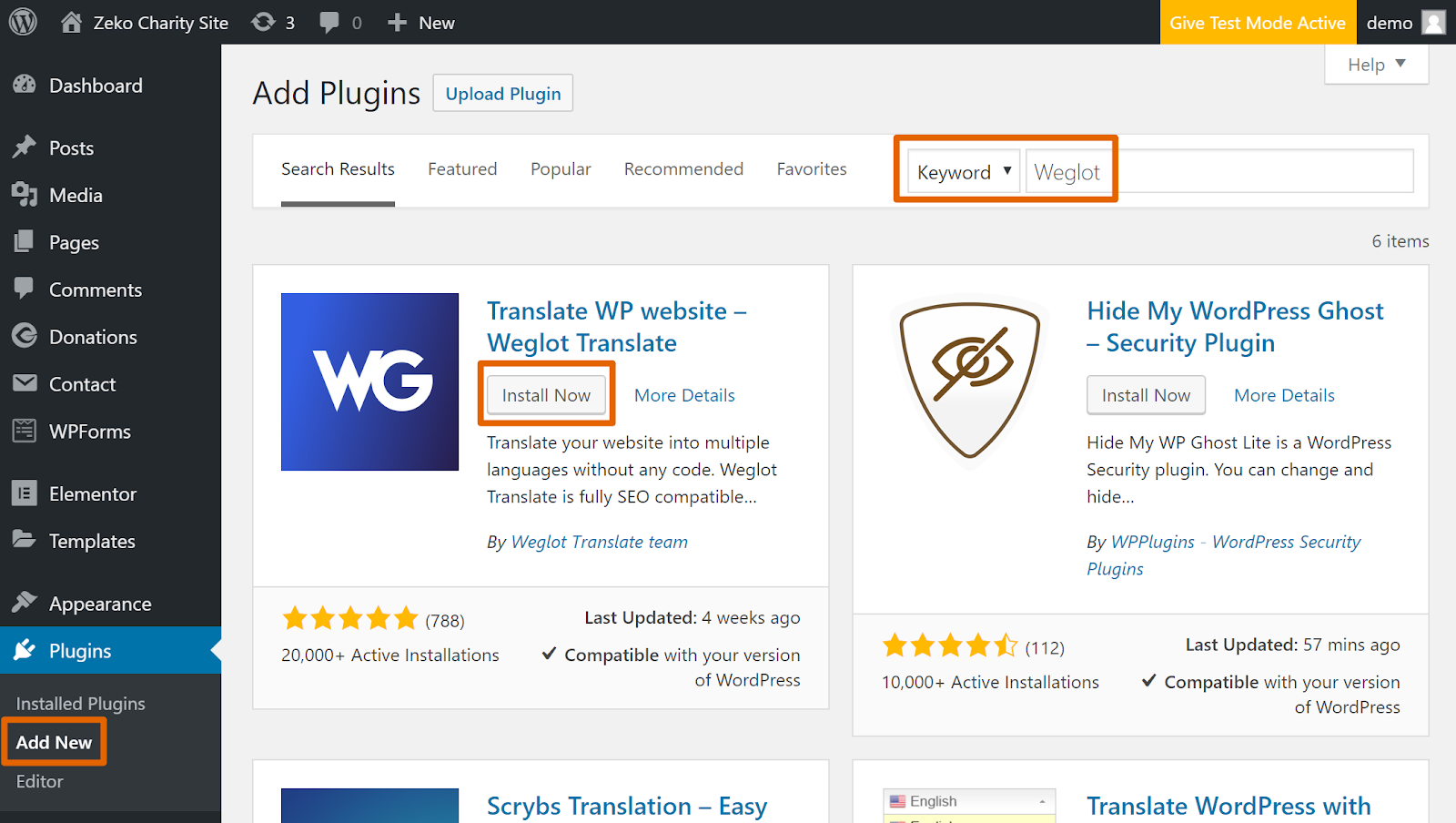The width and height of the screenshot is (1456, 823).
Task: Switch to the Popular tab
Action: 561,169
